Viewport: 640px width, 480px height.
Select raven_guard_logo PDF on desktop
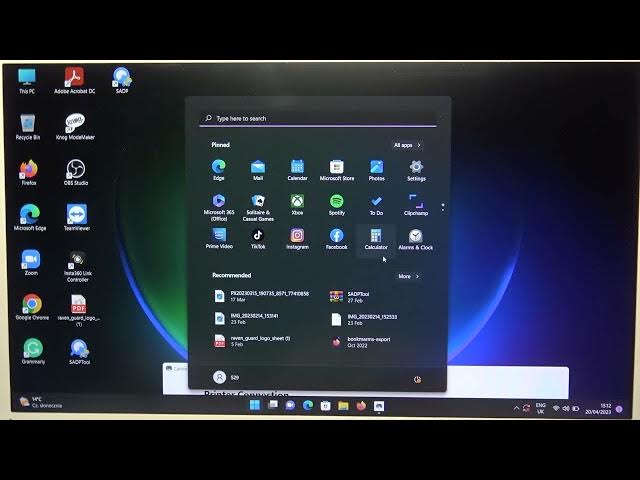click(79, 311)
